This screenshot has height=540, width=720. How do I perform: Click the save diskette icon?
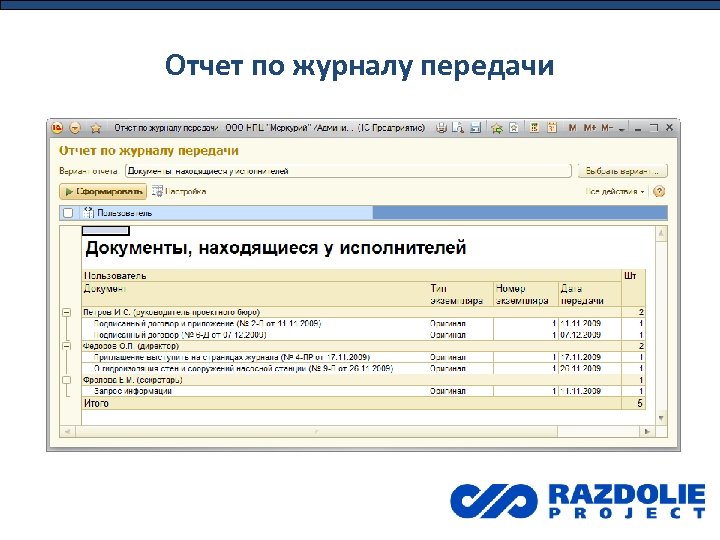(x=475, y=128)
